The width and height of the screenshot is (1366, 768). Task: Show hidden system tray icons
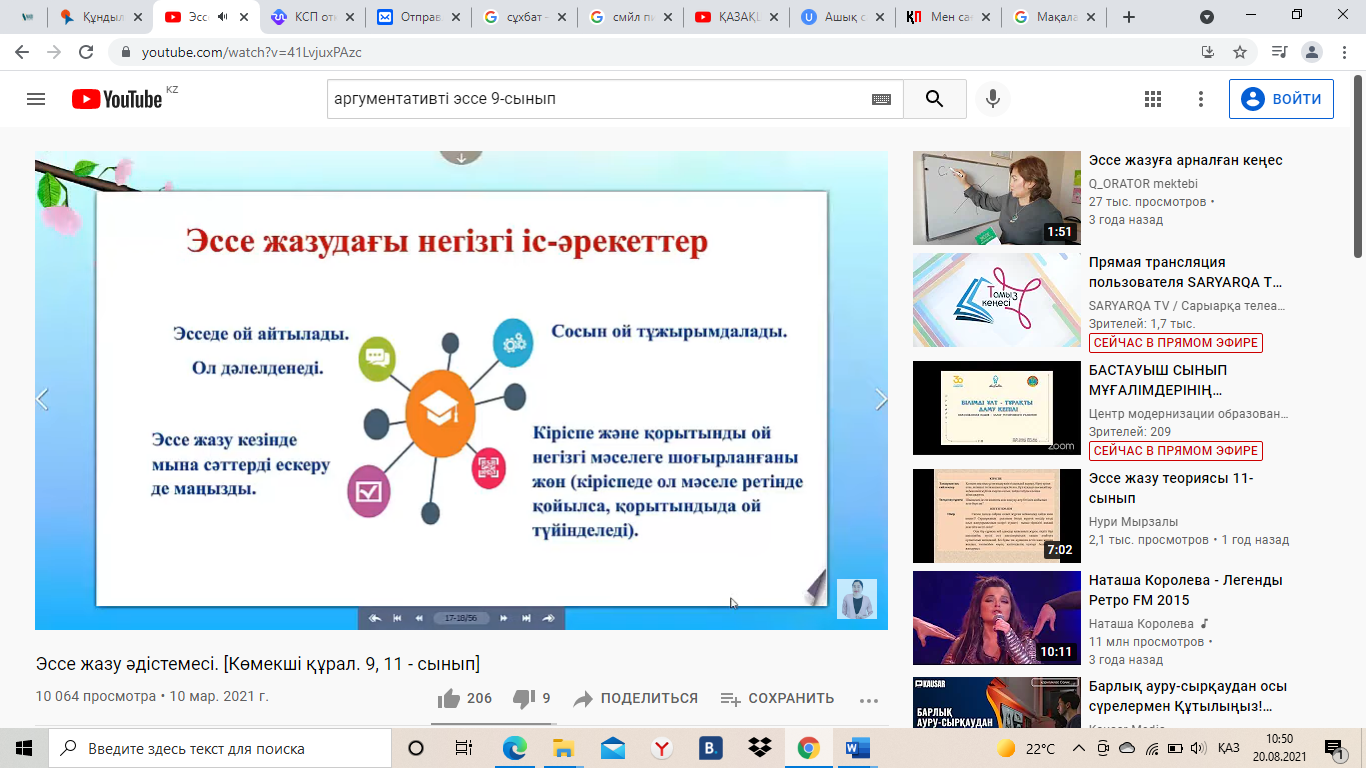point(1078,748)
